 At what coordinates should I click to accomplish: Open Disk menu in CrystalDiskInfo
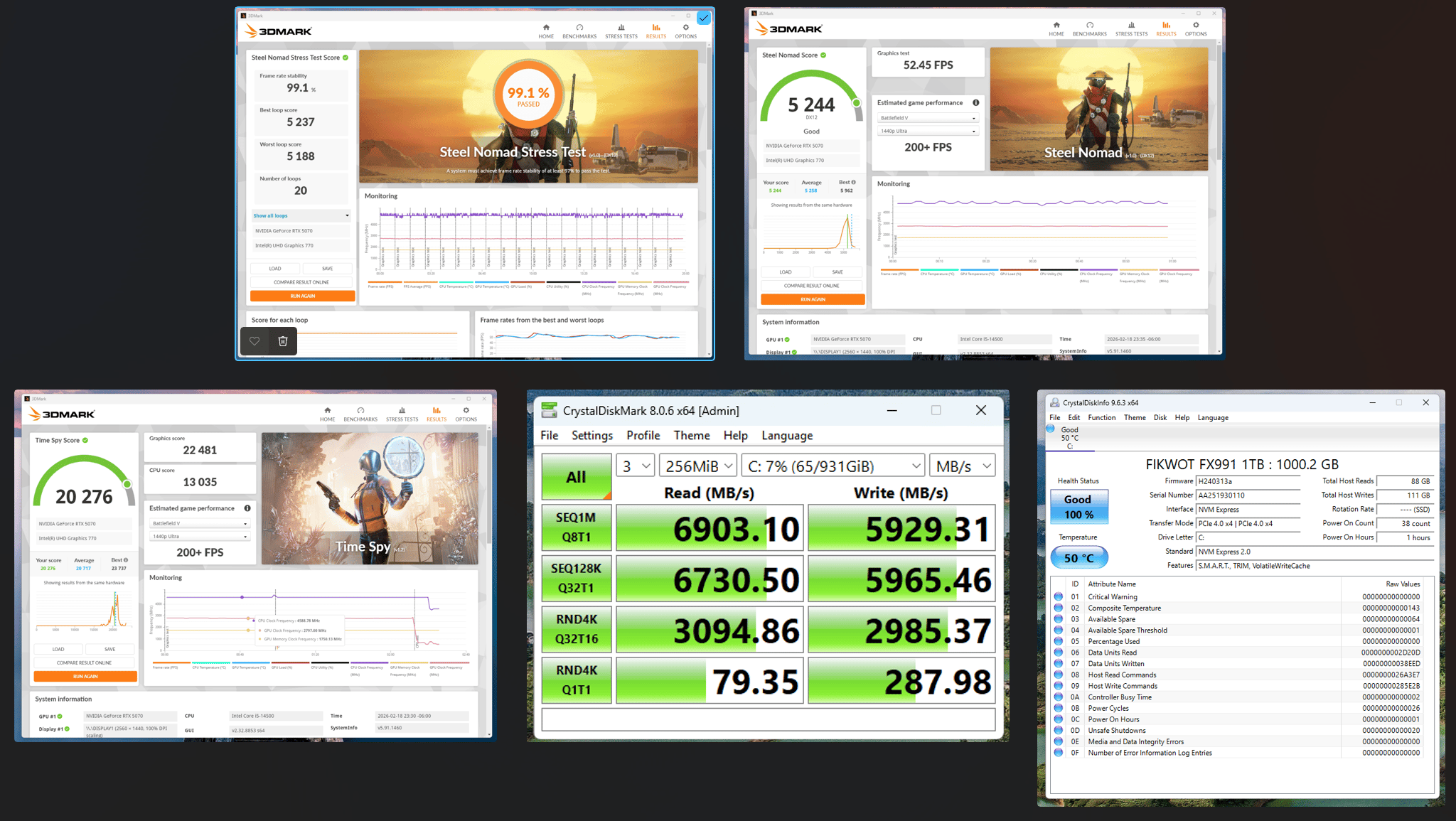tap(1160, 418)
